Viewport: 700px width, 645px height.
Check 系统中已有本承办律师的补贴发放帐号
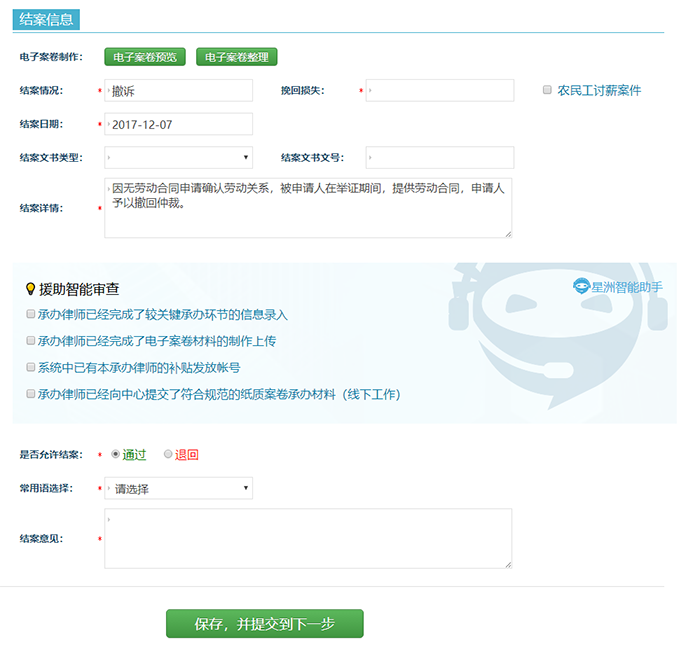30,367
